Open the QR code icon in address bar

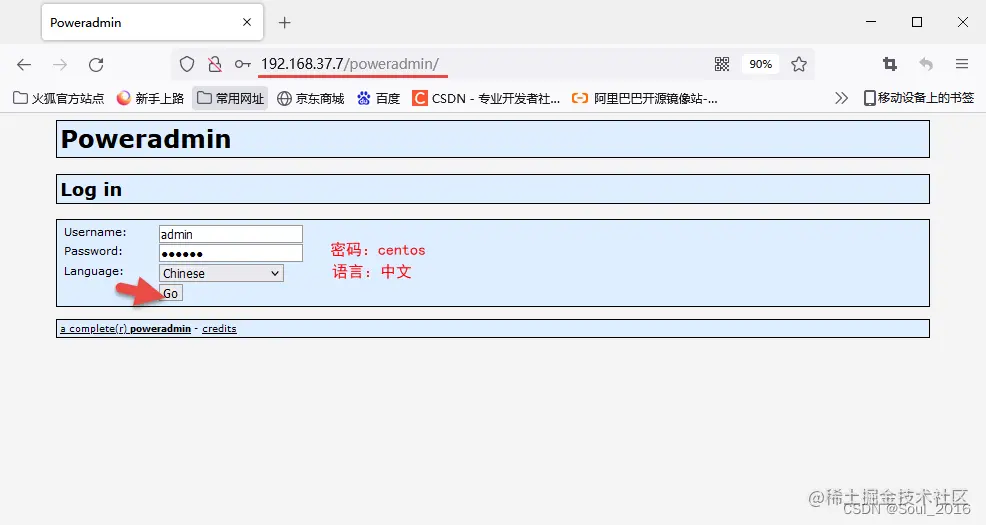tap(722, 64)
